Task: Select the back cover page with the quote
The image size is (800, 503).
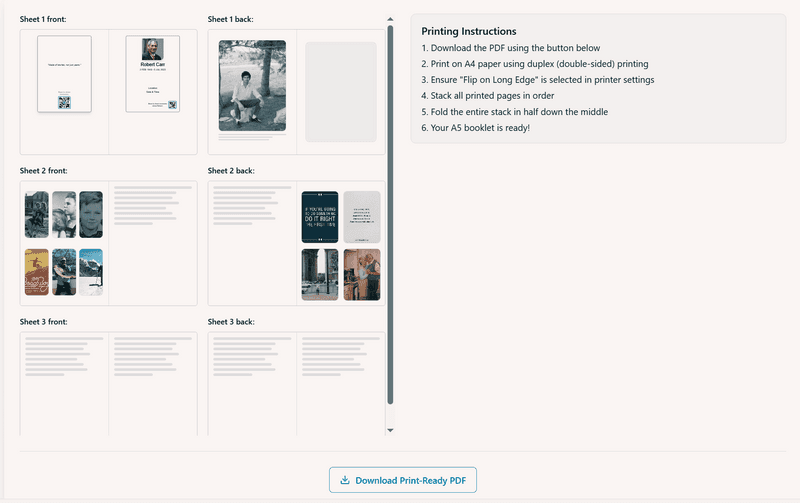Action: [64, 73]
